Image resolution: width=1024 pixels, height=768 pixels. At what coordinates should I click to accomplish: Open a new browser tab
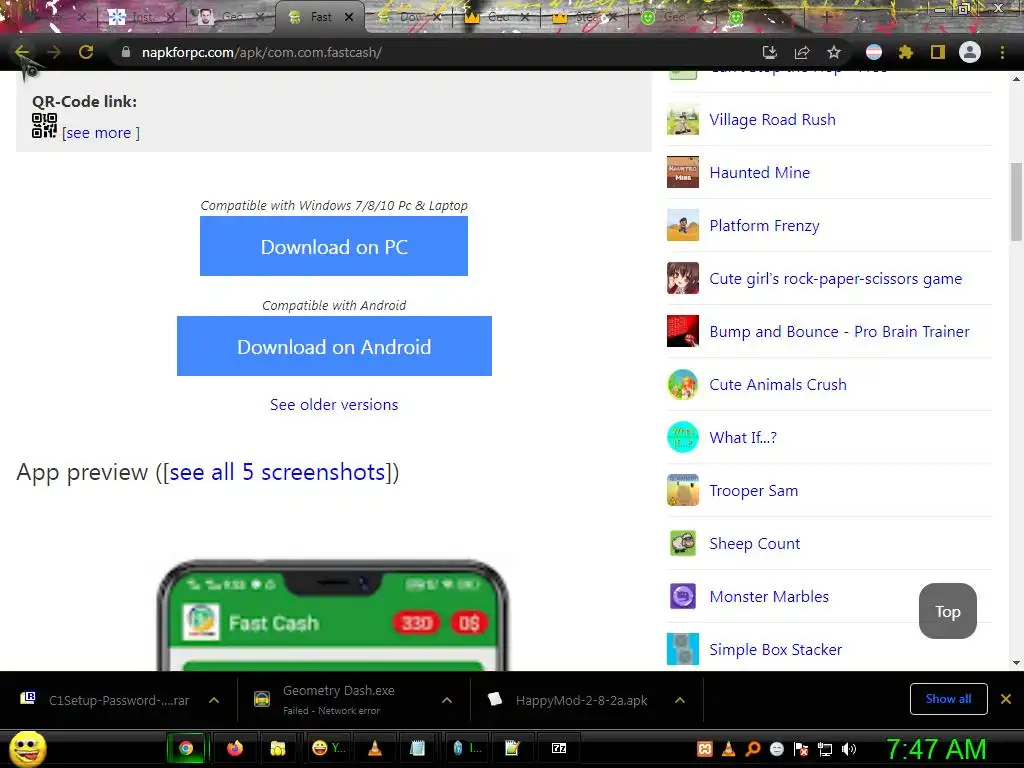(x=826, y=17)
